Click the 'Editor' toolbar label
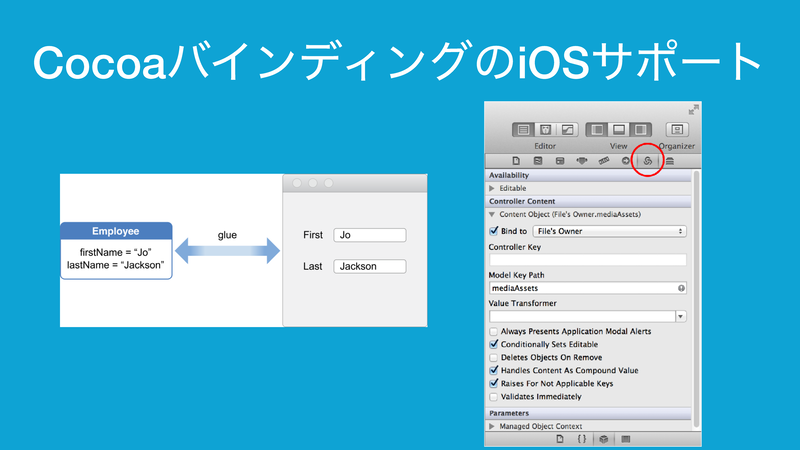Image resolution: width=800 pixels, height=450 pixels. pos(545,146)
